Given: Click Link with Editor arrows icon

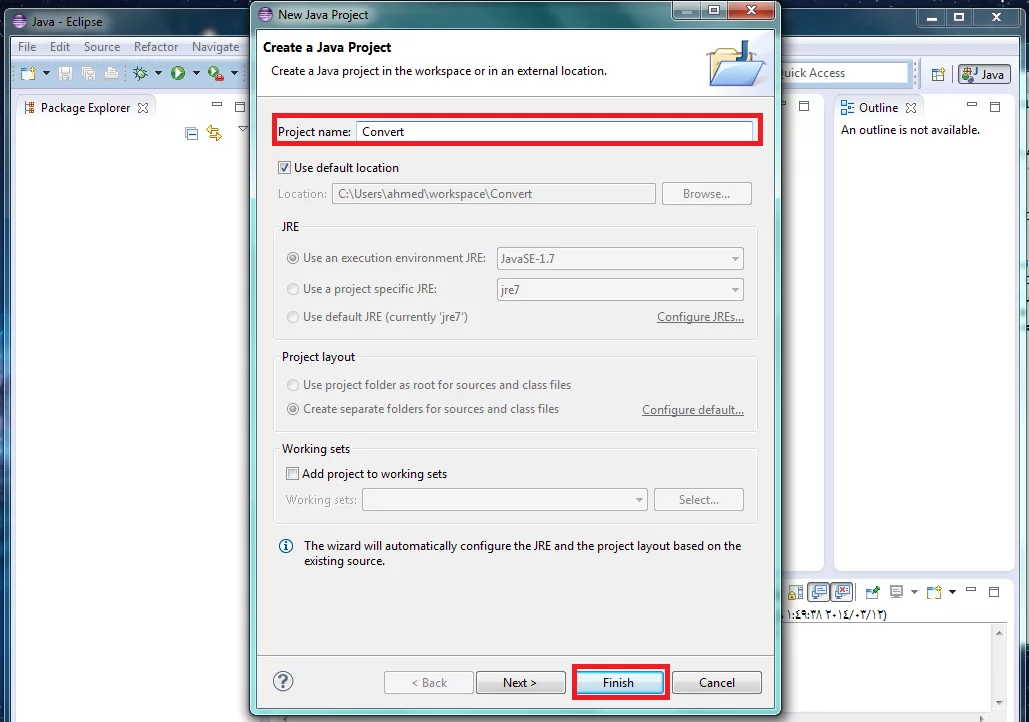Looking at the screenshot, I should 213,133.
